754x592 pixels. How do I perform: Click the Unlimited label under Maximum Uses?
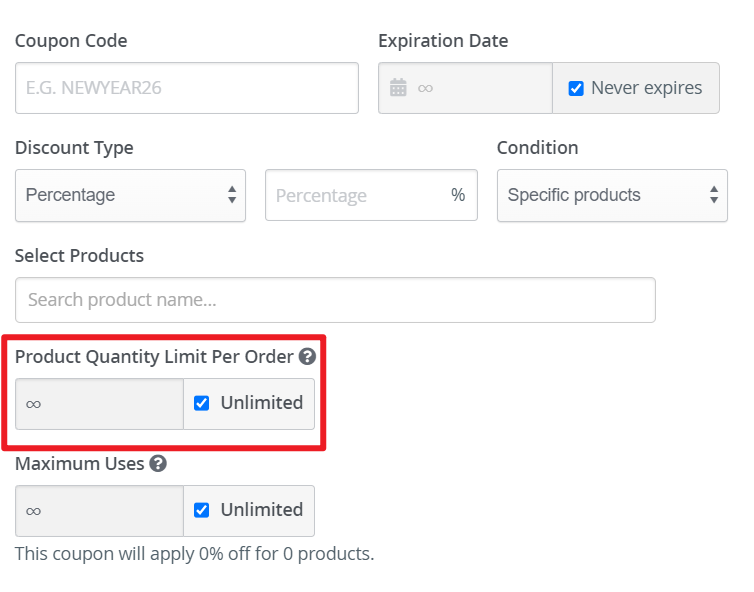pos(262,510)
